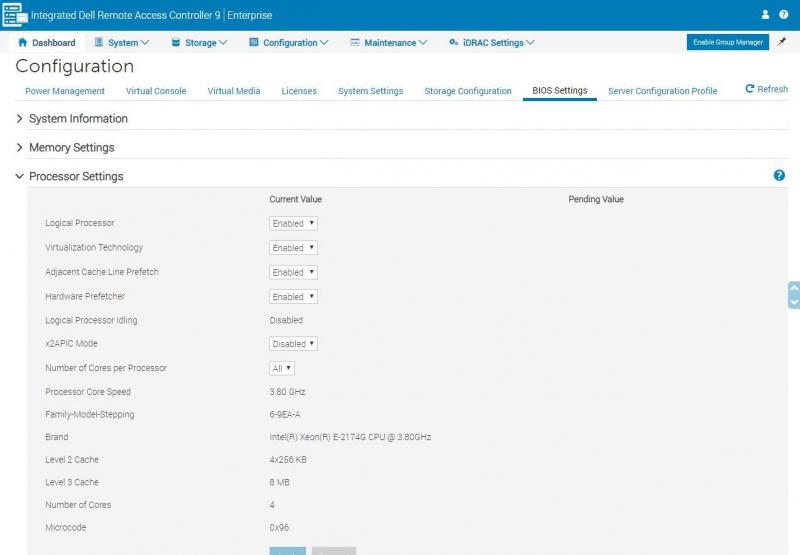Switch to Virtual Console tab
Image resolution: width=800 pixels, height=555 pixels.
[x=156, y=91]
